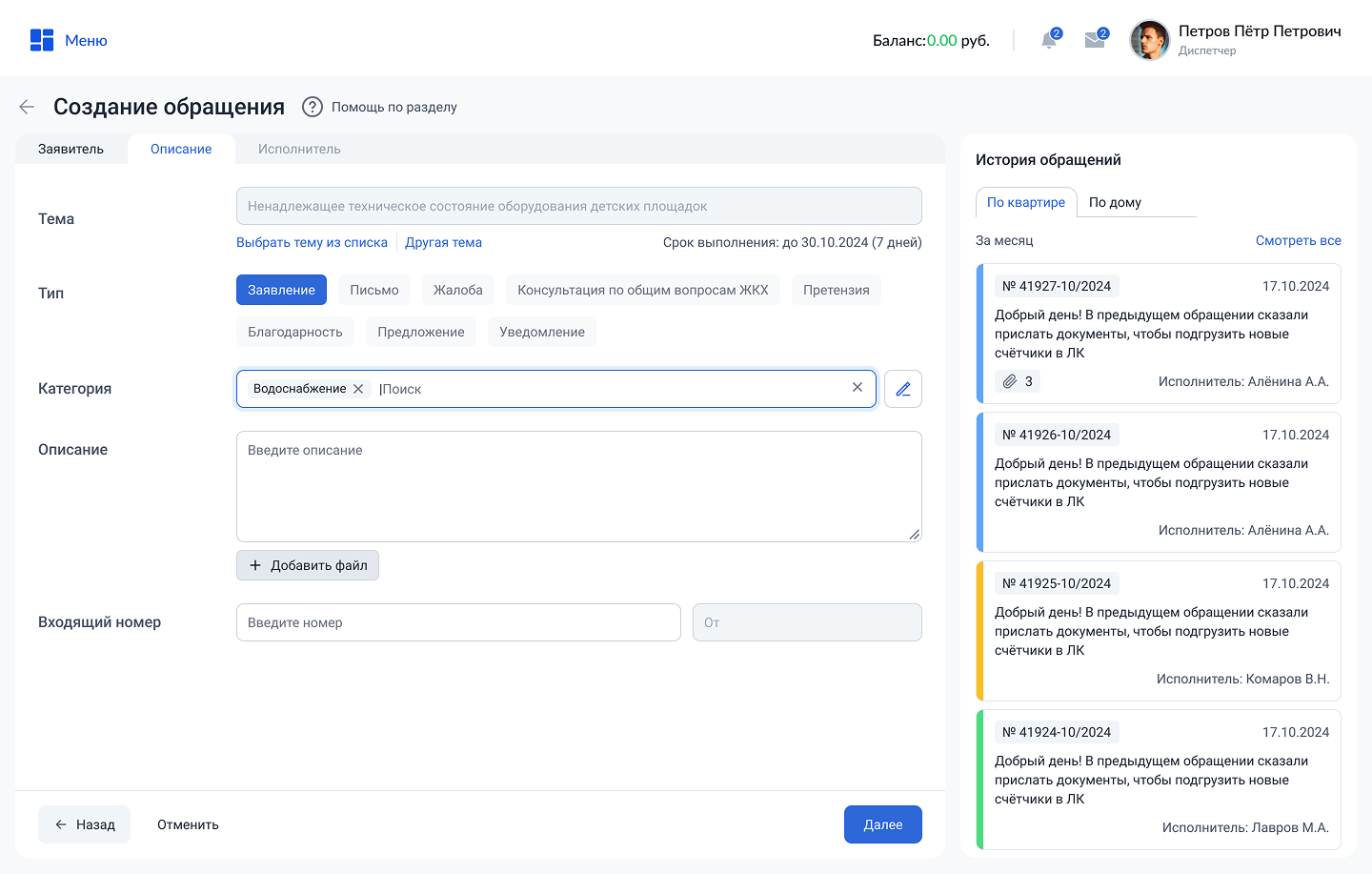Click the Введите номер input field
The image size is (1372, 874).
click(x=458, y=622)
